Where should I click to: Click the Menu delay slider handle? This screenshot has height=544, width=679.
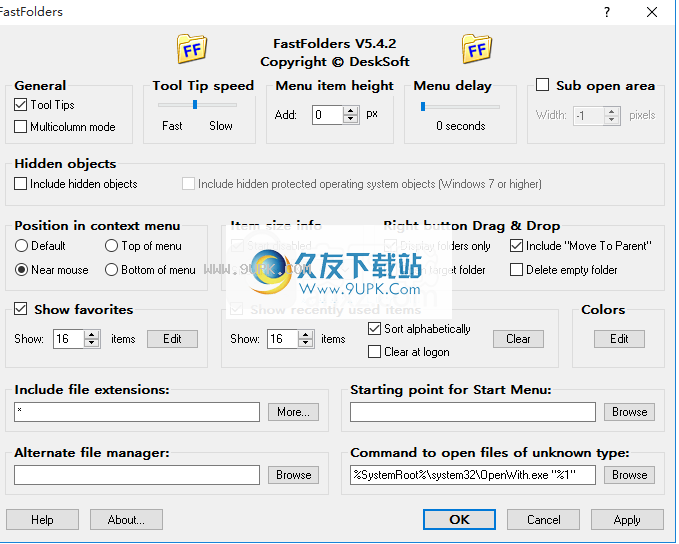click(423, 106)
